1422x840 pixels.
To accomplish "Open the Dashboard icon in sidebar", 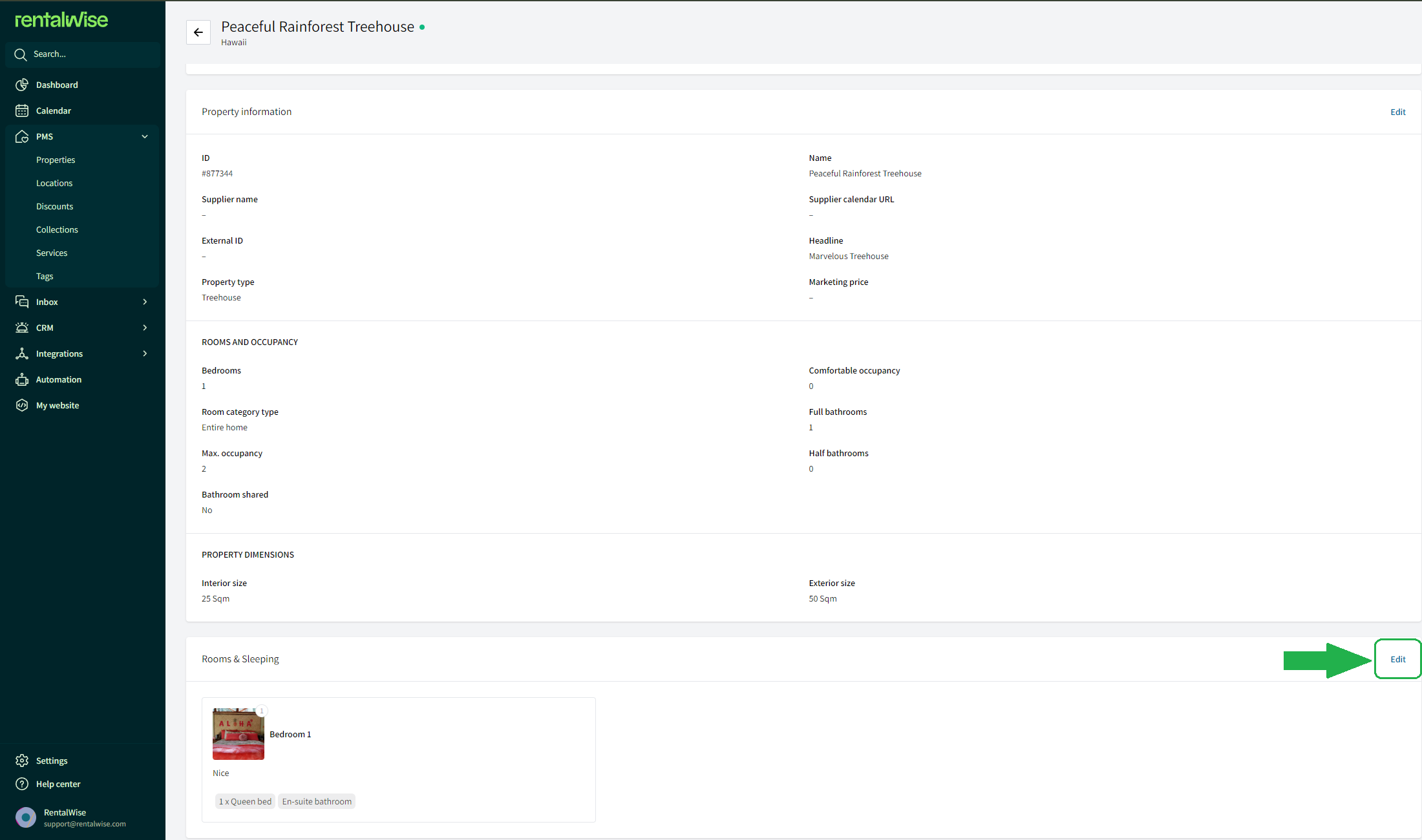I will pyautogui.click(x=22, y=85).
